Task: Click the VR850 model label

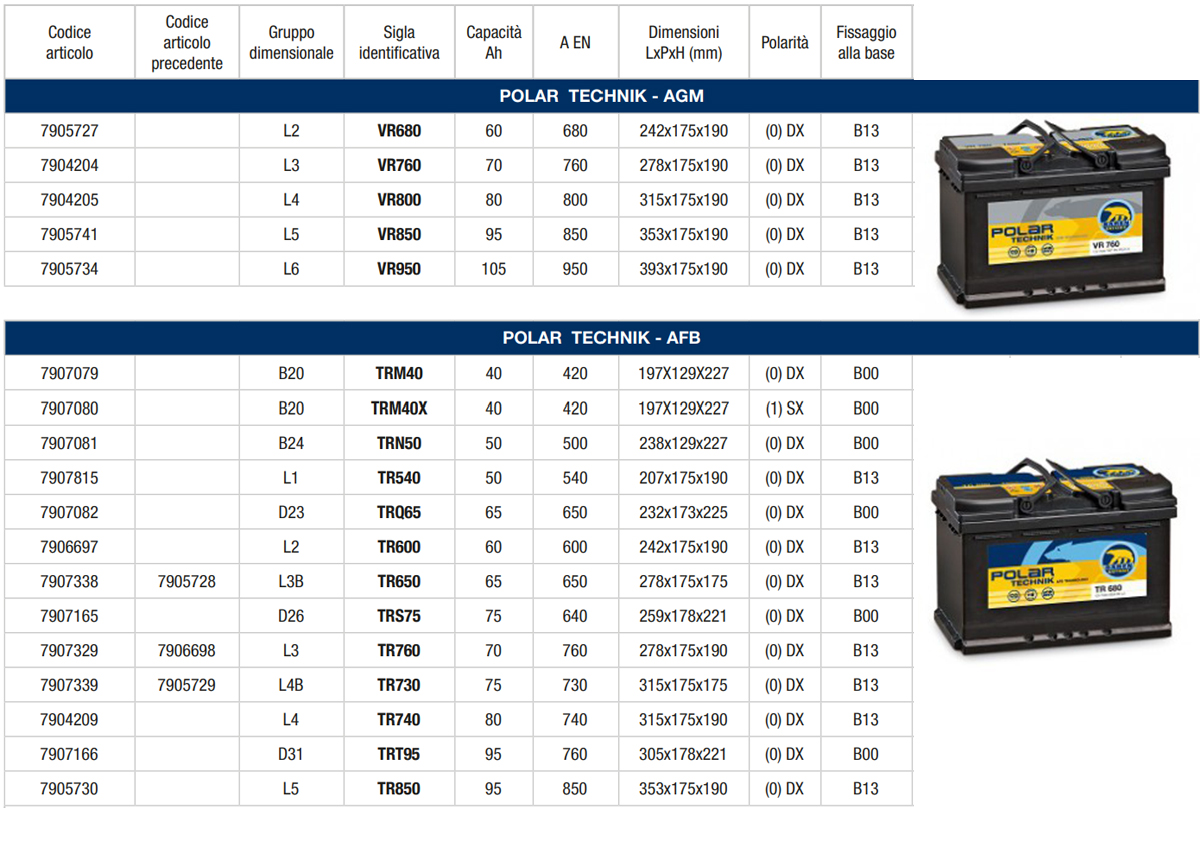Action: (x=399, y=234)
